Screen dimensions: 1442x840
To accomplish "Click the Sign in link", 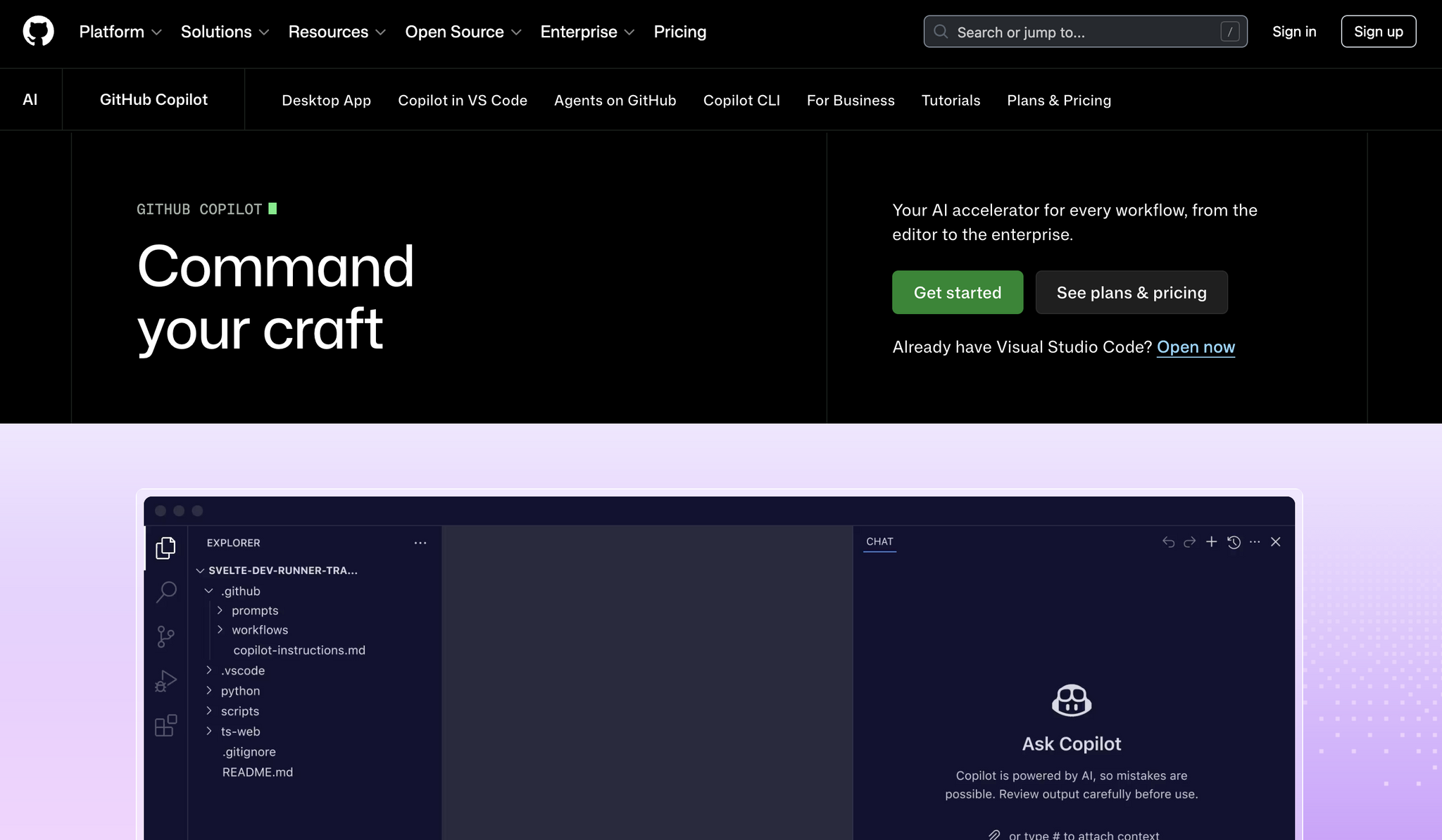I will tap(1294, 32).
